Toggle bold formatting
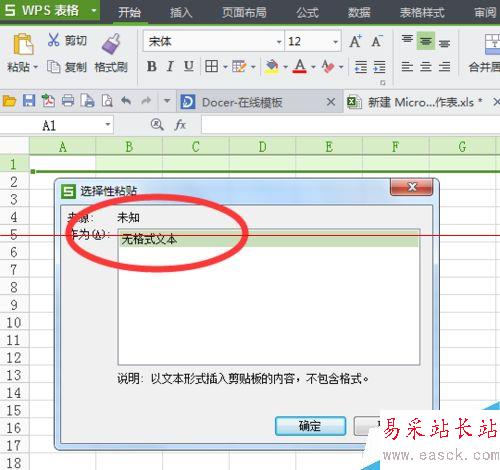The width and height of the screenshot is (500, 470). click(152, 66)
